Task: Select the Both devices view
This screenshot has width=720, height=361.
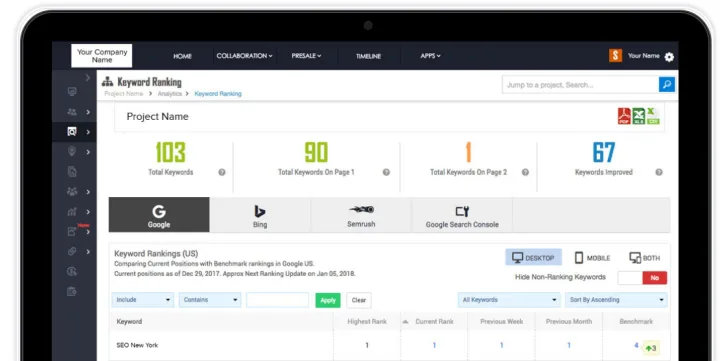Action: (x=645, y=258)
